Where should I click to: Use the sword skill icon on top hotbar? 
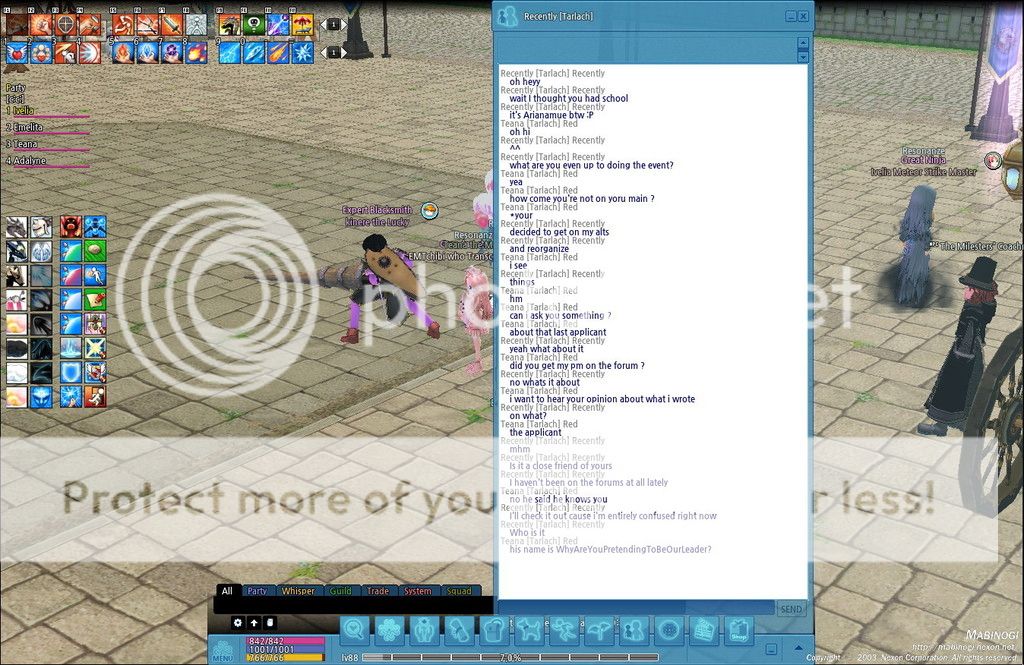171,24
